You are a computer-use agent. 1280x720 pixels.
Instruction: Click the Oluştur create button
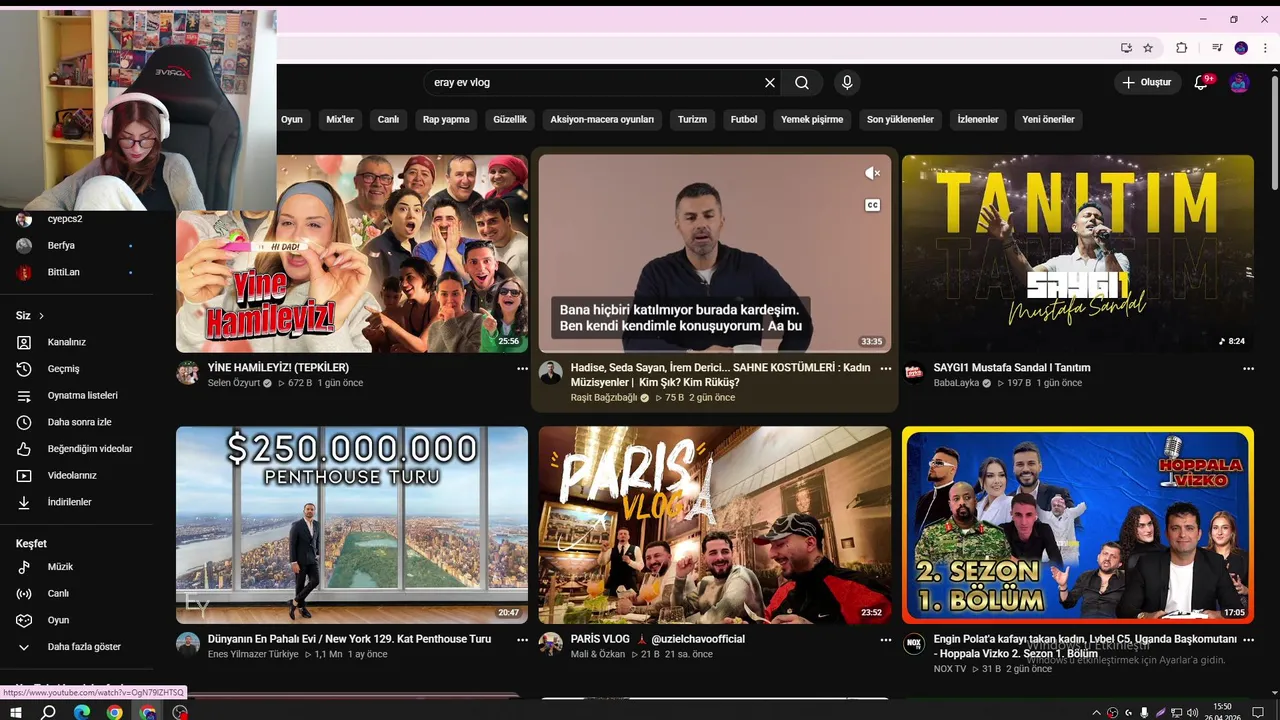[1147, 83]
